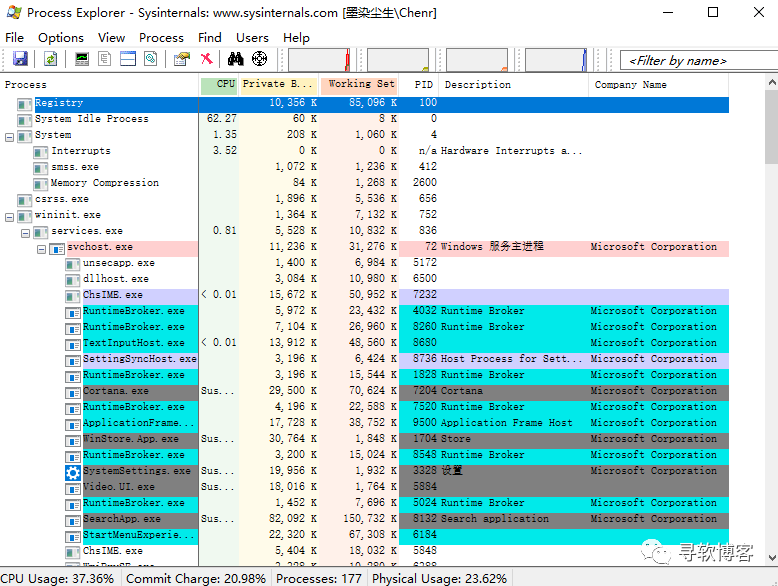Screen dimensions: 778x586
Task: Sort by the CPU column header
Action: (219, 85)
